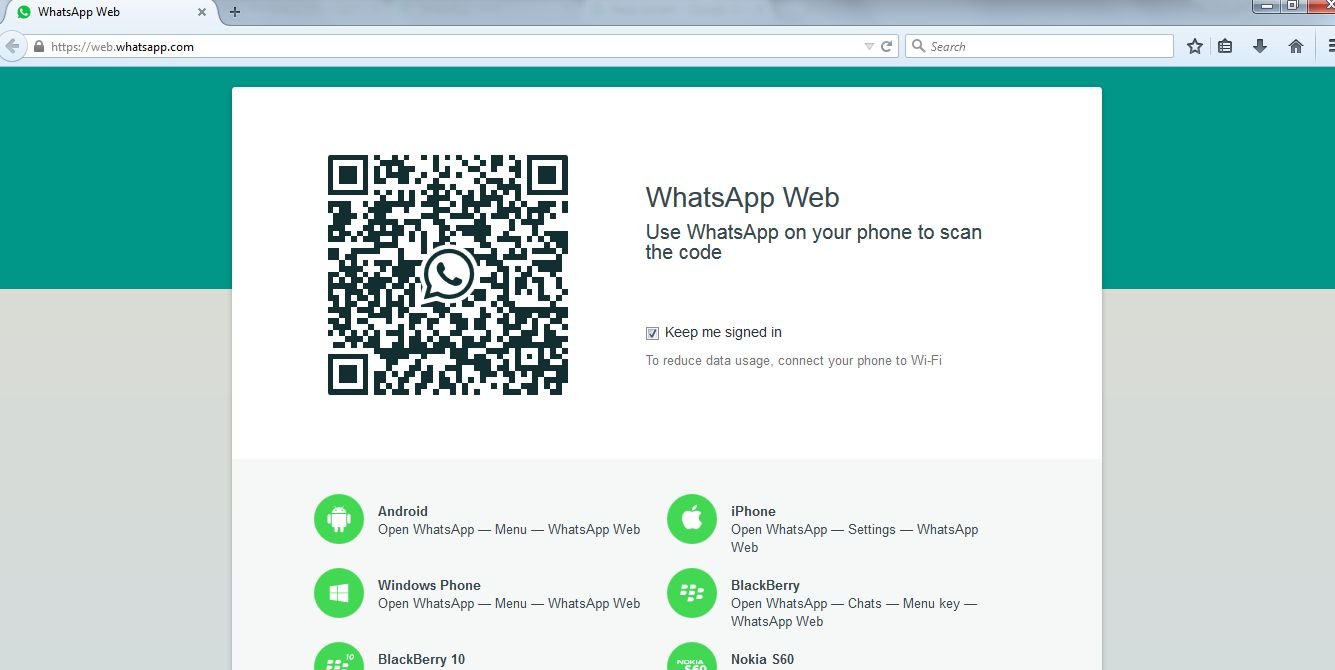
Task: Click the search magnifier icon
Action: point(918,46)
